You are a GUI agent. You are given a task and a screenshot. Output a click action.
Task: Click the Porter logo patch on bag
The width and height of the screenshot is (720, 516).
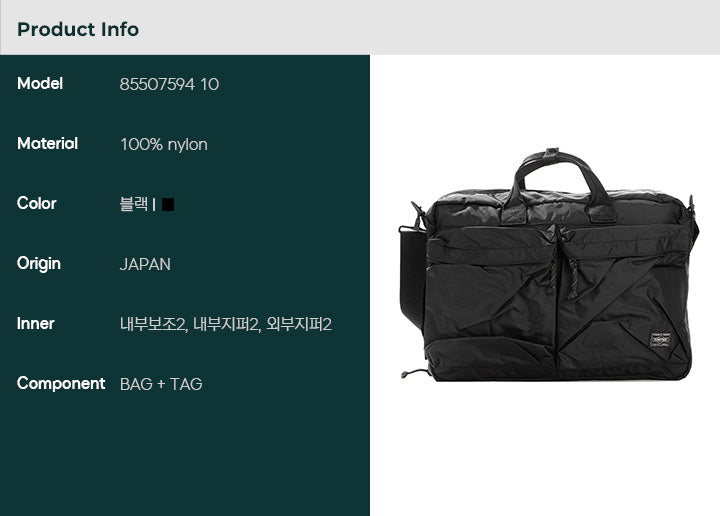[x=660, y=340]
